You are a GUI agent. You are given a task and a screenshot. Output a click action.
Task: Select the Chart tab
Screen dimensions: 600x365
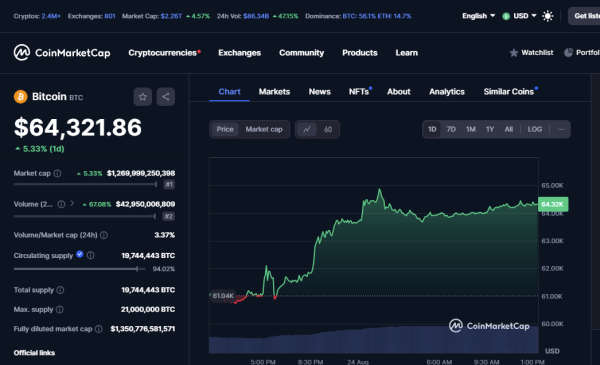[x=229, y=92]
